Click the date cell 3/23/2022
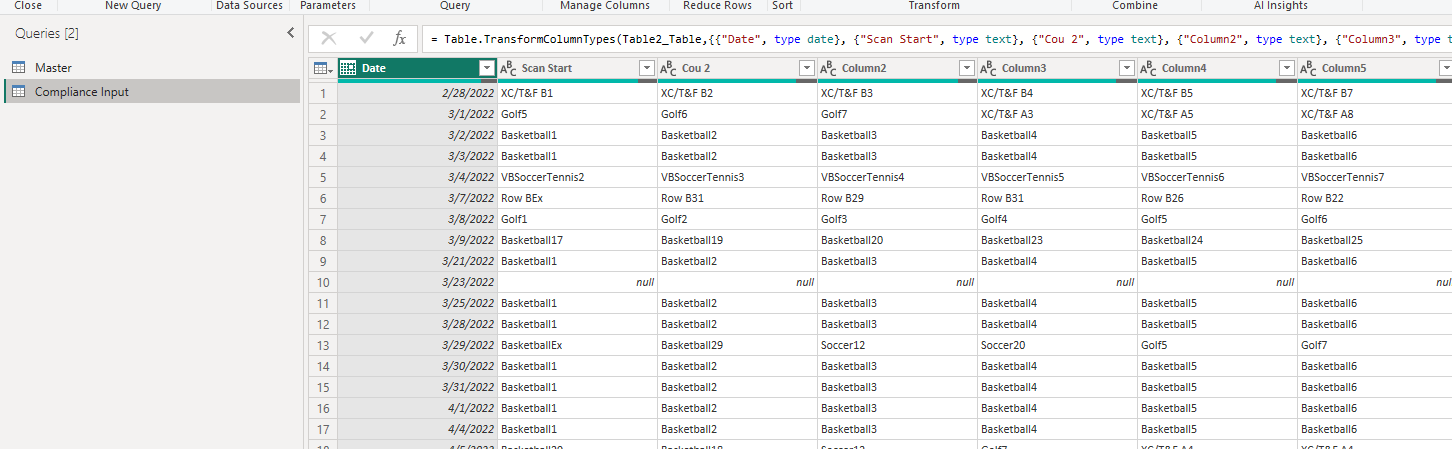1452x449 pixels. tap(417, 282)
